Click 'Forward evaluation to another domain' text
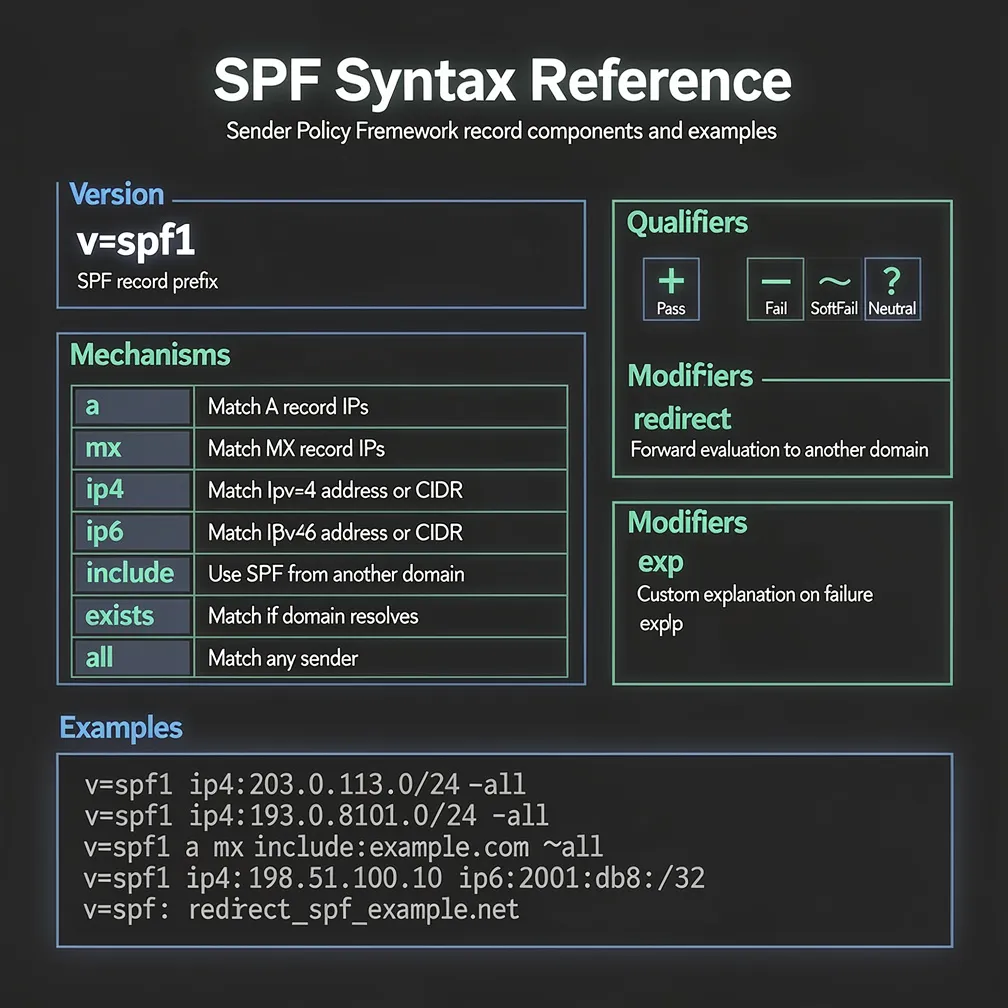 tap(779, 449)
